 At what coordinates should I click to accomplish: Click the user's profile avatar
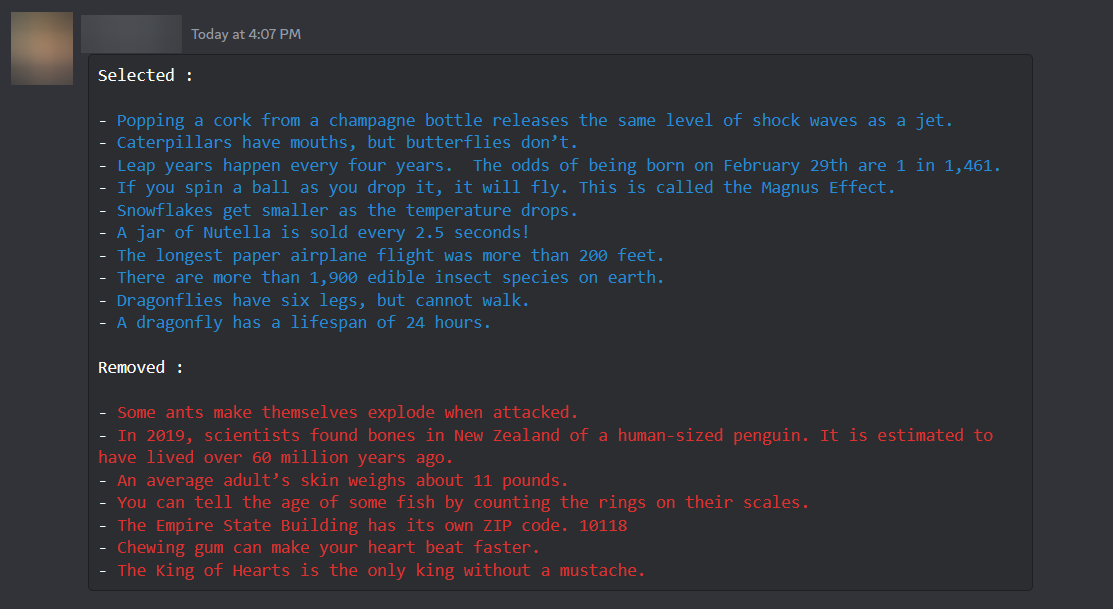41,47
